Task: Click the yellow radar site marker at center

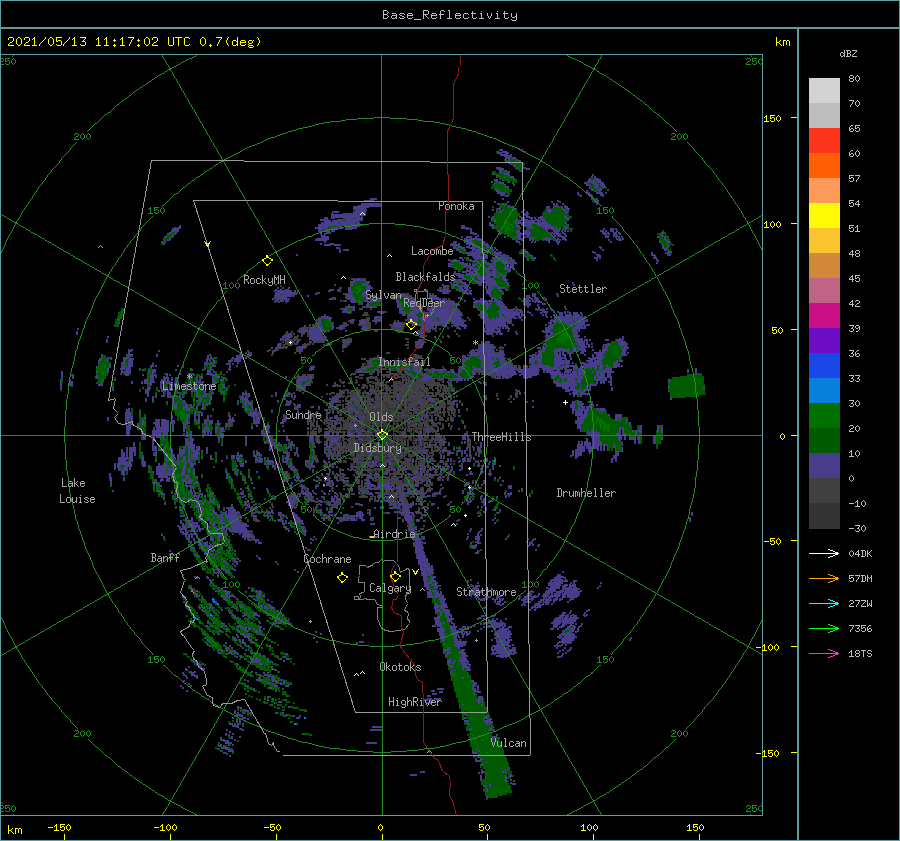Action: 382,435
